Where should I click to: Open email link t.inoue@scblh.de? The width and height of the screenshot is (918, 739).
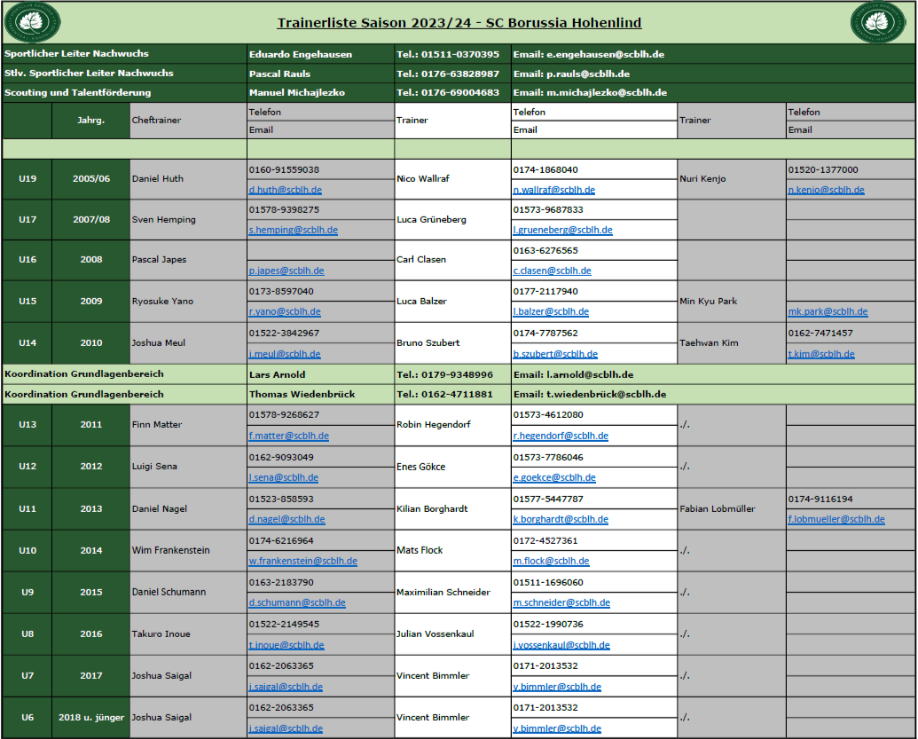click(286, 645)
